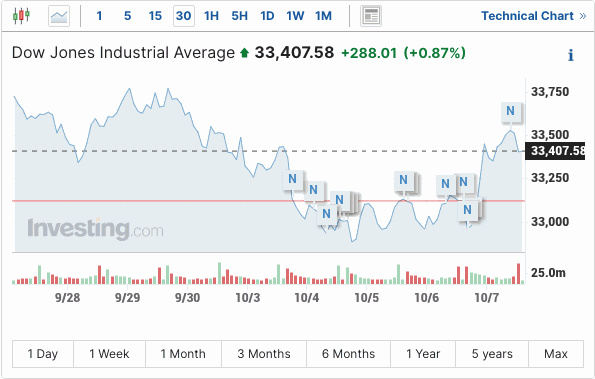Select the area chart icon
This screenshot has width=595, height=379.
[59, 16]
